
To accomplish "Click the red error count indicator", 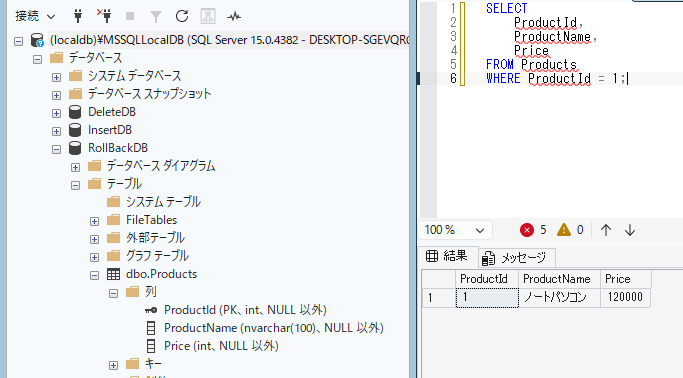I will pos(533,230).
